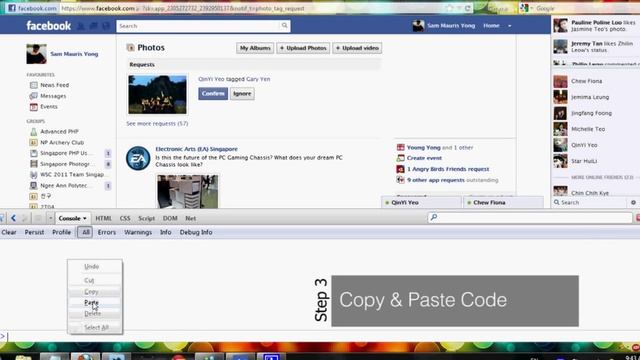
Task: Click Firebug forward arrow button
Action: pyautogui.click(x=24, y=218)
